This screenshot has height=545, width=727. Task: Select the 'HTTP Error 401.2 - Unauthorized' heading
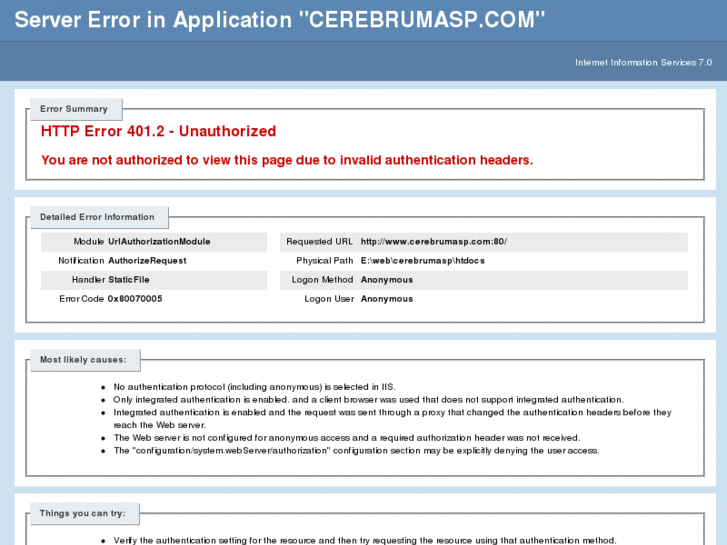coord(158,131)
